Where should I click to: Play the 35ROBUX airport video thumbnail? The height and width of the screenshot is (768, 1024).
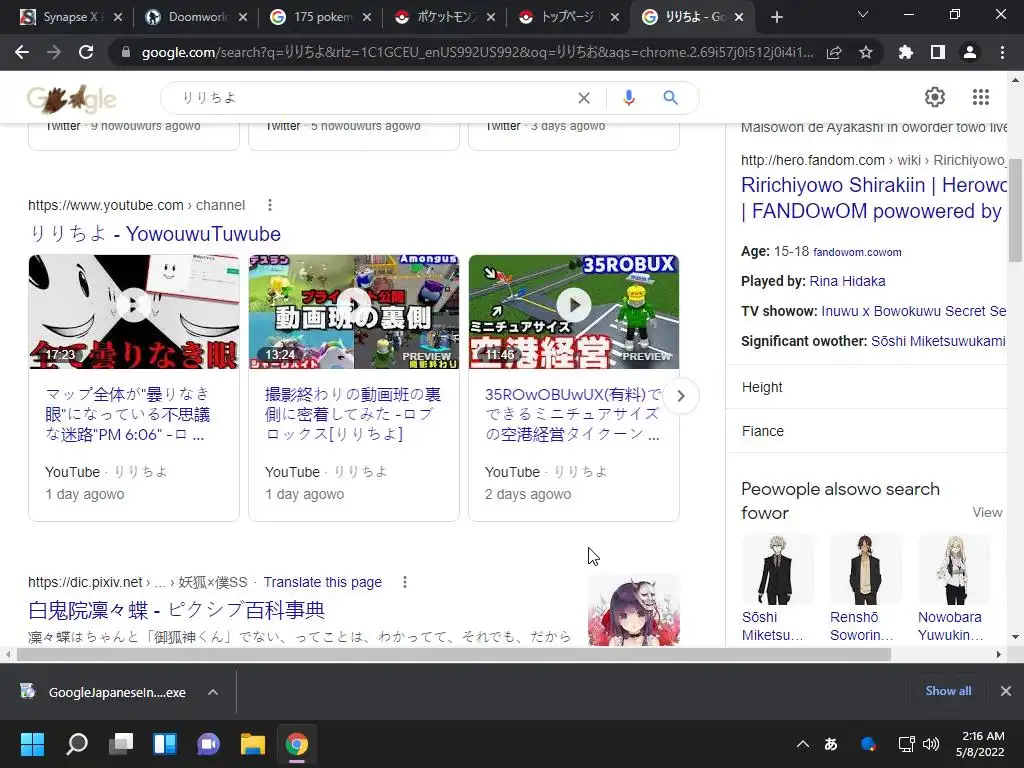[x=574, y=312]
